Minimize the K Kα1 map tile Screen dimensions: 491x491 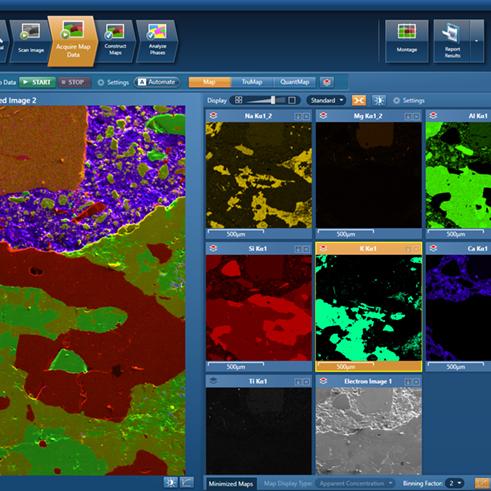pyautogui.click(x=408, y=249)
